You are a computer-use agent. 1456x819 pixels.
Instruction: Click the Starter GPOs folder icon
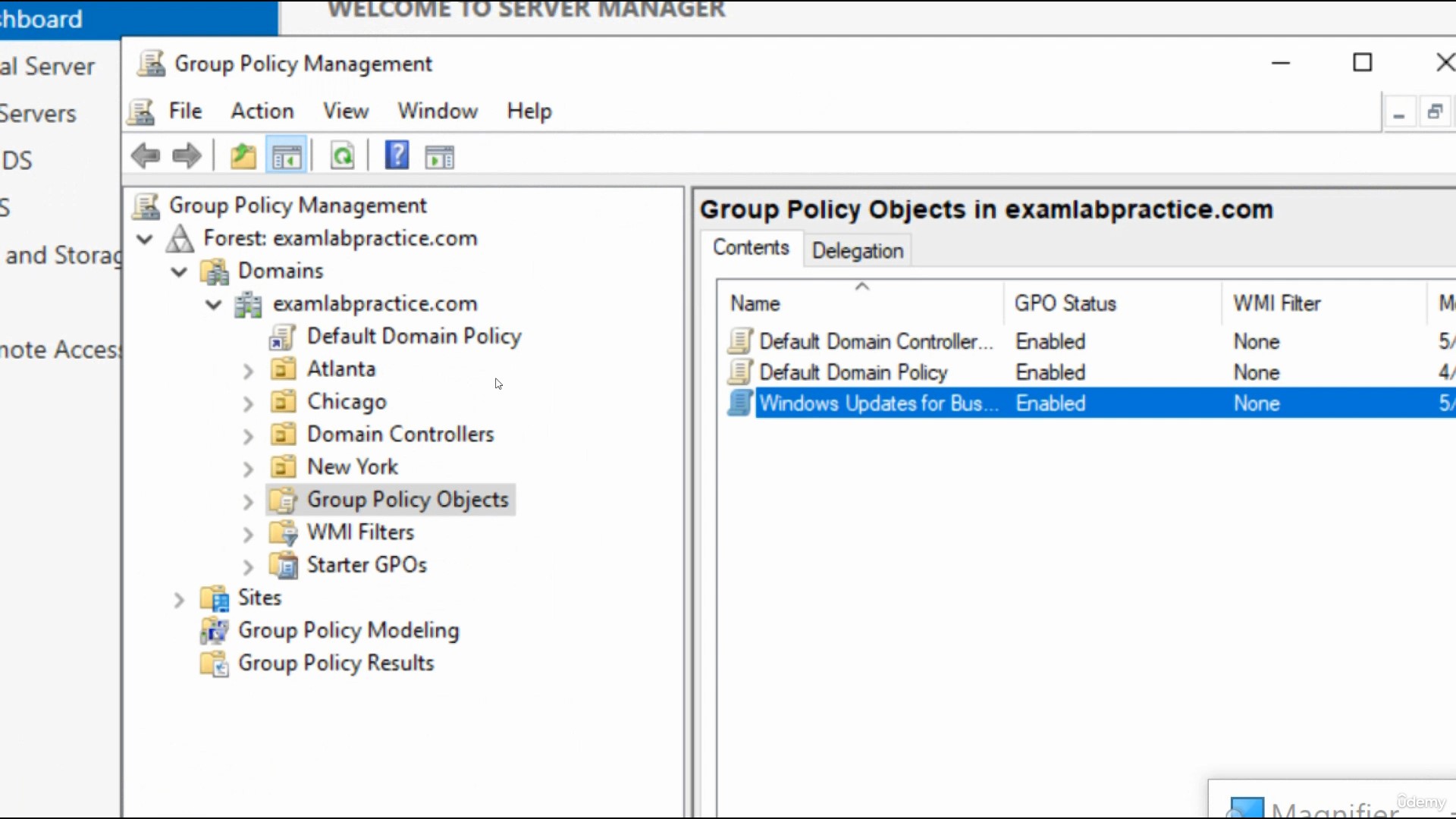pyautogui.click(x=284, y=565)
